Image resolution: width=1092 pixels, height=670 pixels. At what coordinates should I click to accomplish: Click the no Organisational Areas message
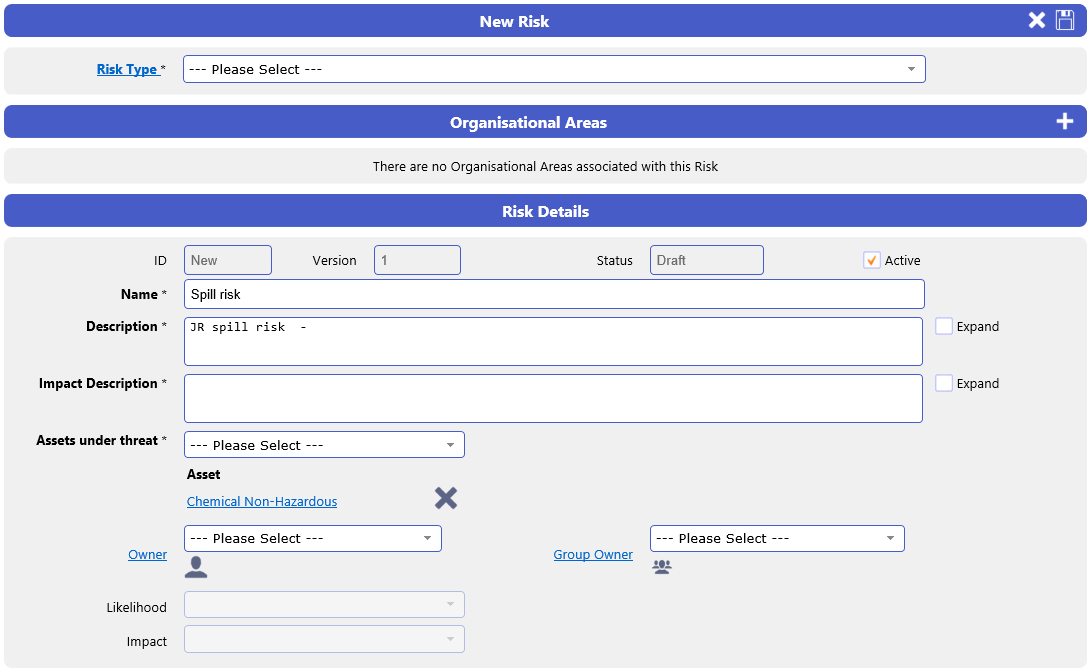coord(545,166)
